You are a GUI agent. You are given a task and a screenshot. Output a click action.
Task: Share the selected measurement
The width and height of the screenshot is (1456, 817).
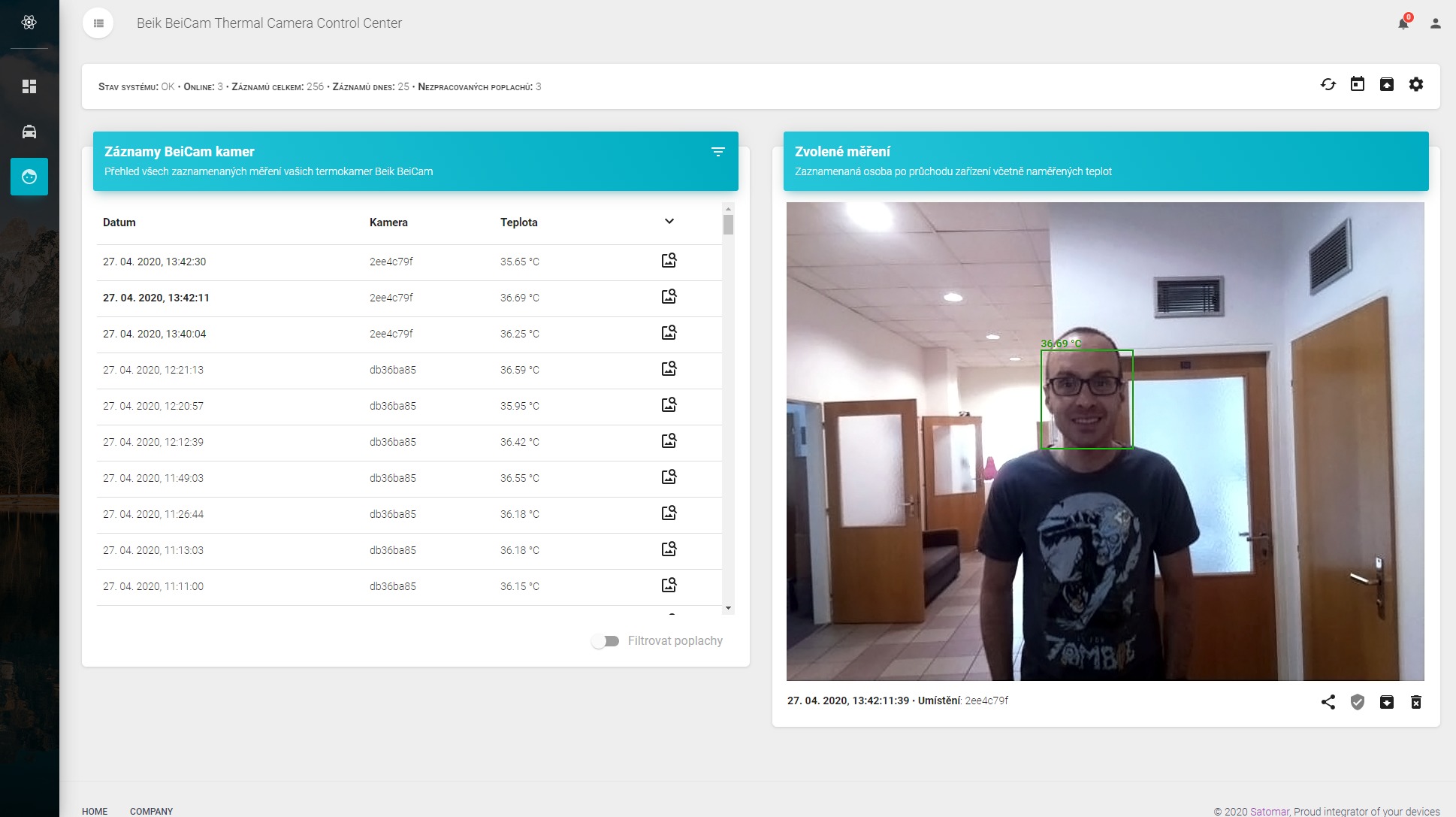coord(1328,702)
